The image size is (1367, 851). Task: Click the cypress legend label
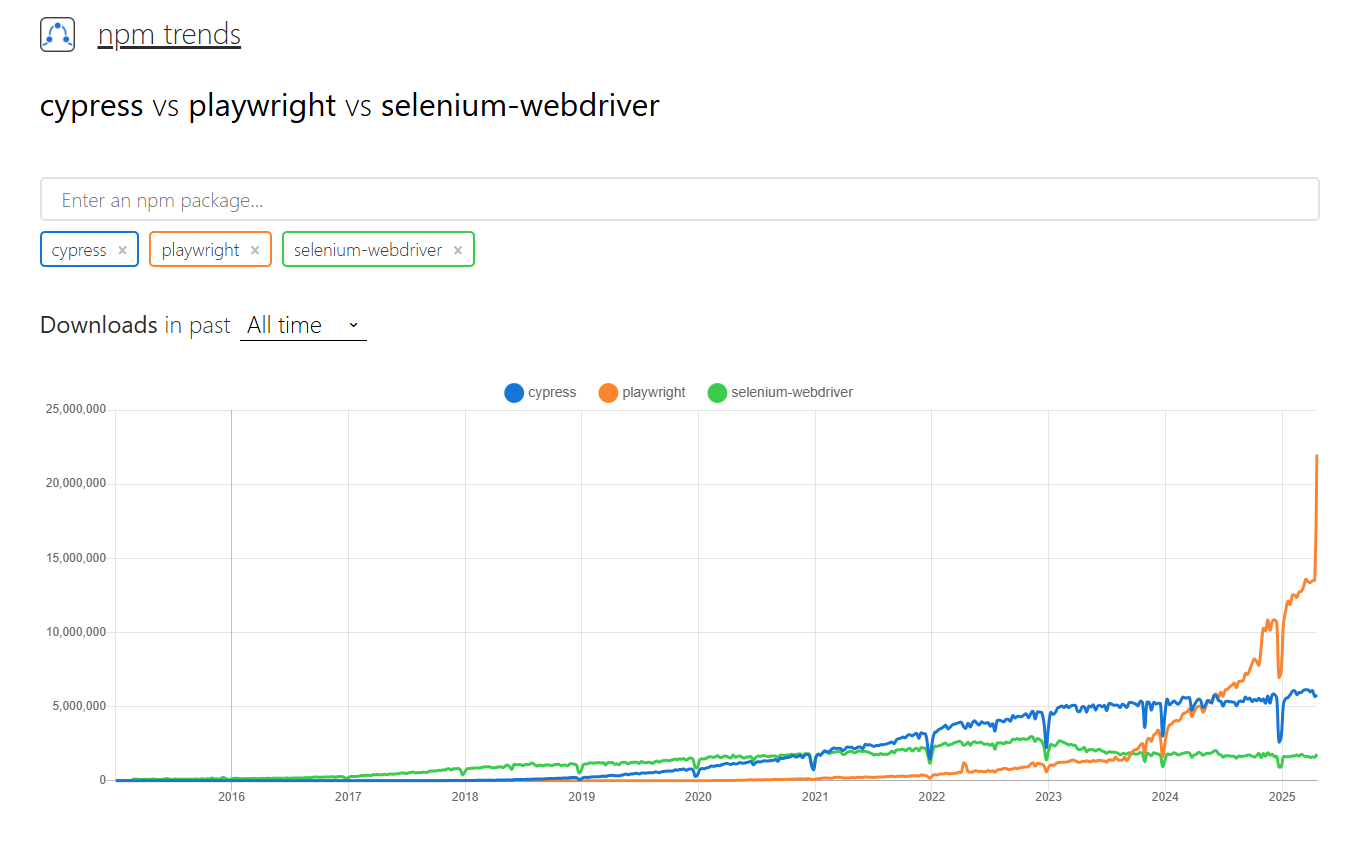pyautogui.click(x=552, y=393)
